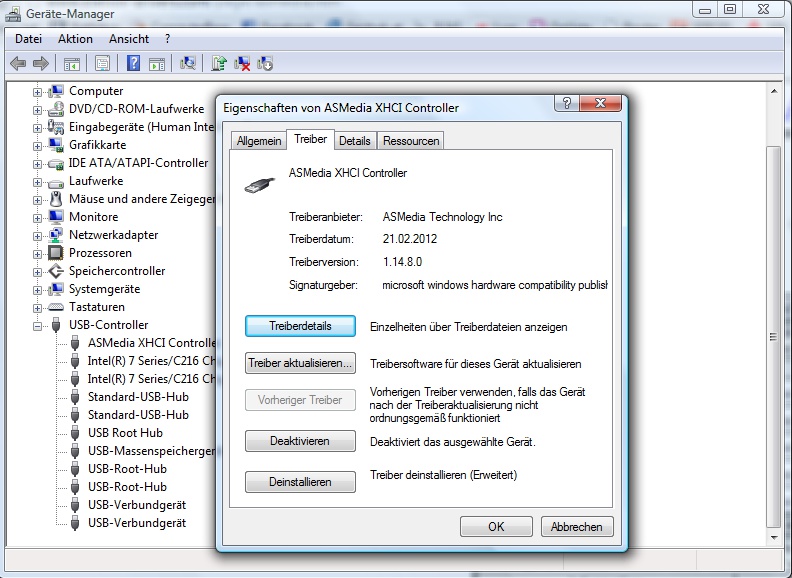Click the Deinstallieren button
The image size is (792, 578).
[300, 482]
